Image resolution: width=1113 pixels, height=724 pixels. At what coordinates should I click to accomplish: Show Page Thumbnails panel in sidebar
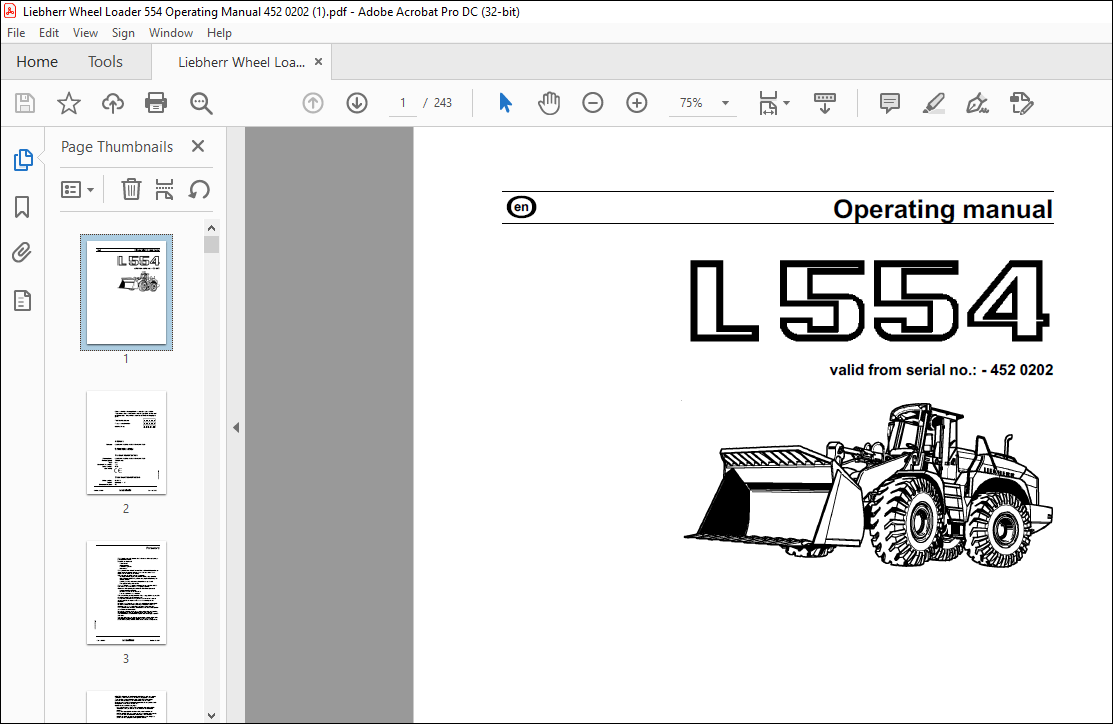pos(23,160)
